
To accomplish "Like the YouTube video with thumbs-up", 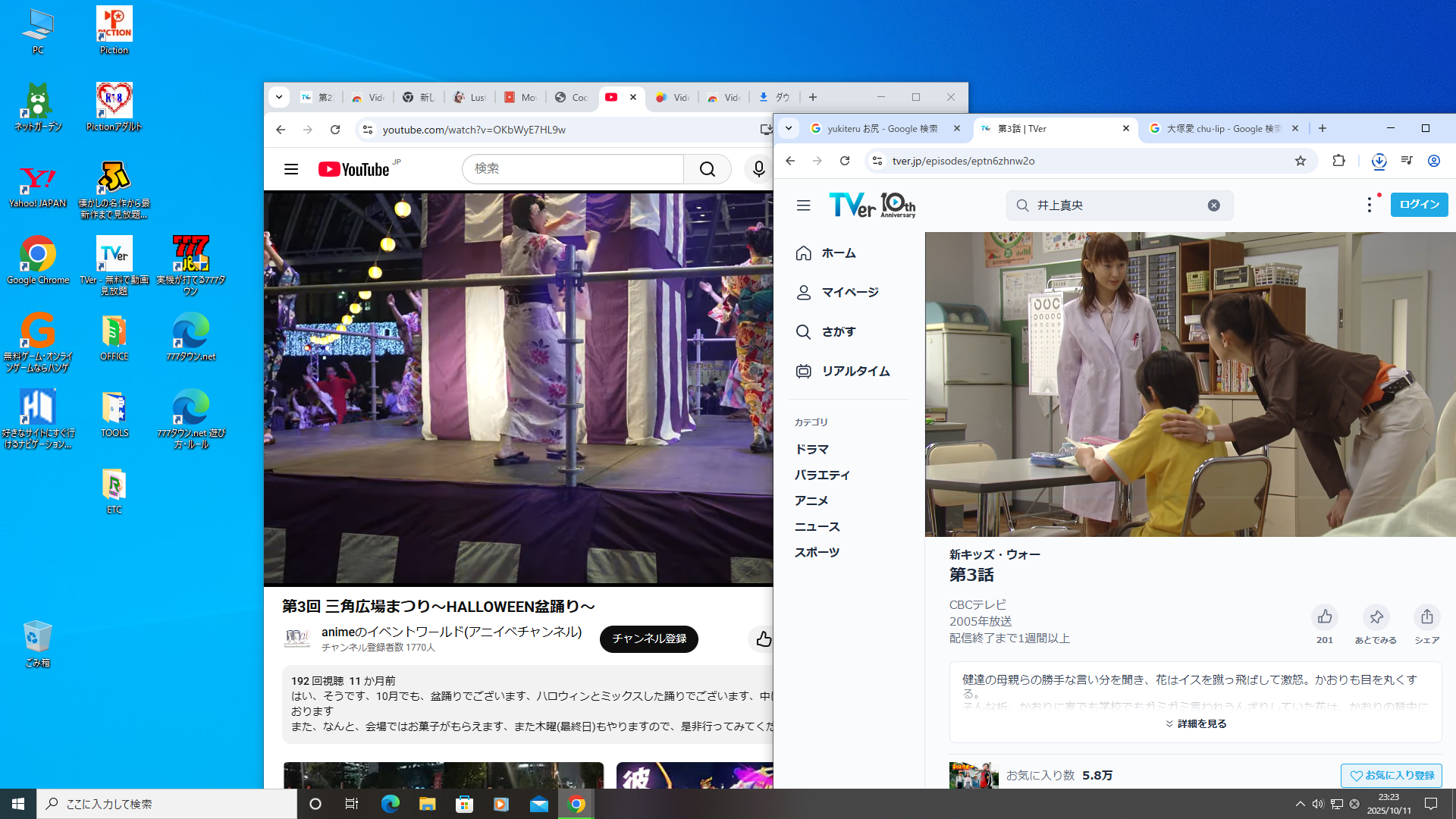I will point(763,639).
